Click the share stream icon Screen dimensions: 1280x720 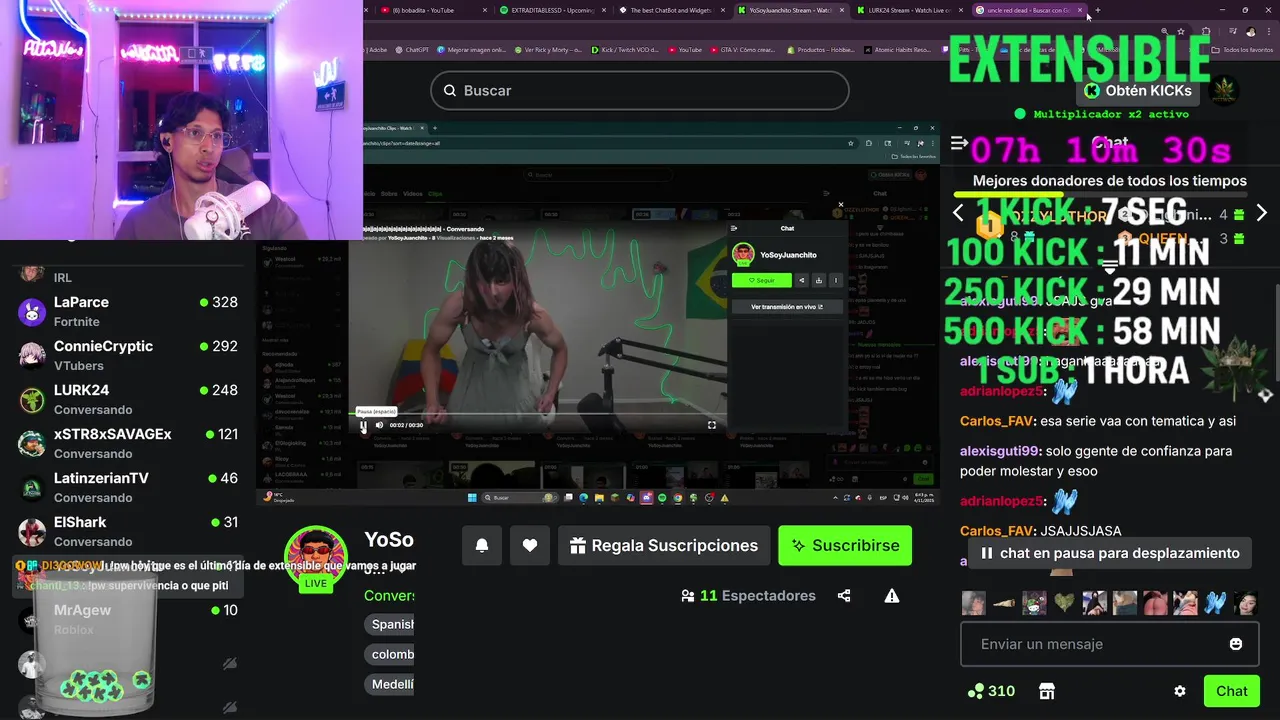844,595
